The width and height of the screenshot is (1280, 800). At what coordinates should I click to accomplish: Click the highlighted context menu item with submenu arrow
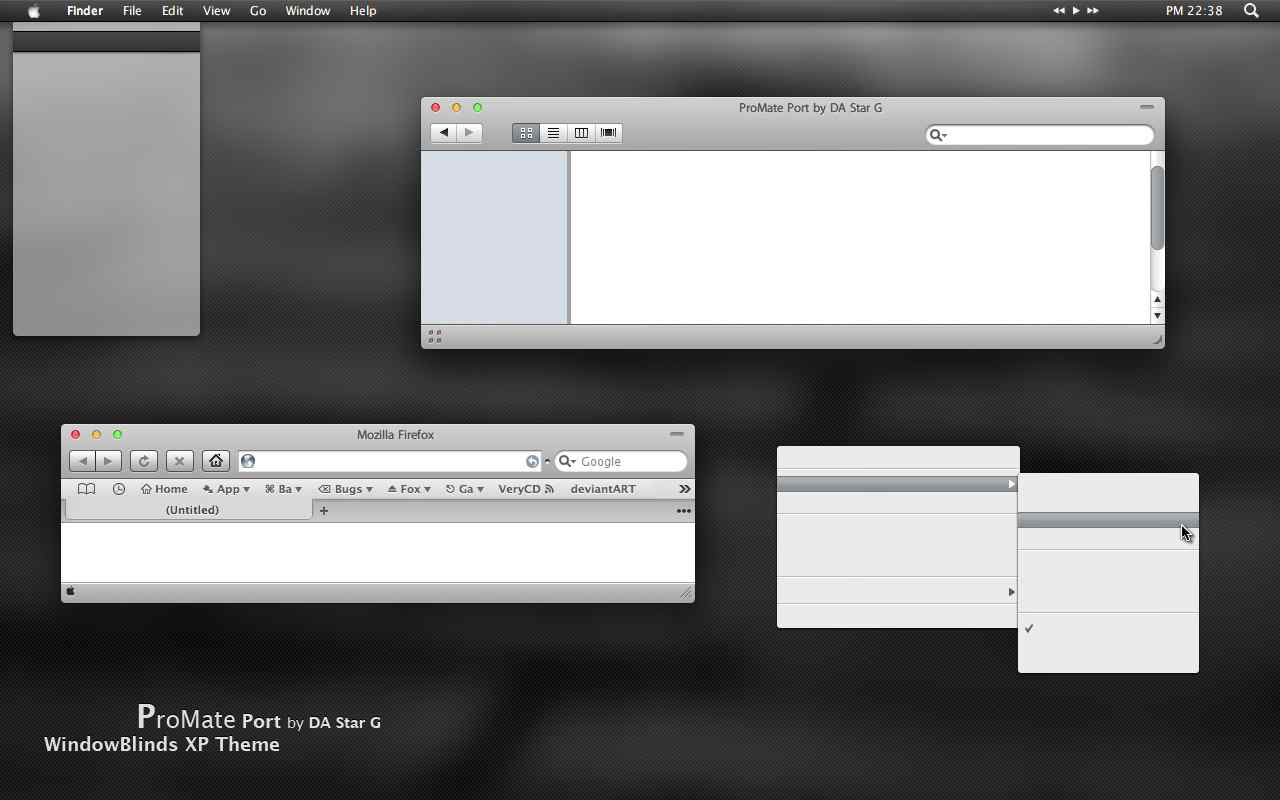click(898, 484)
